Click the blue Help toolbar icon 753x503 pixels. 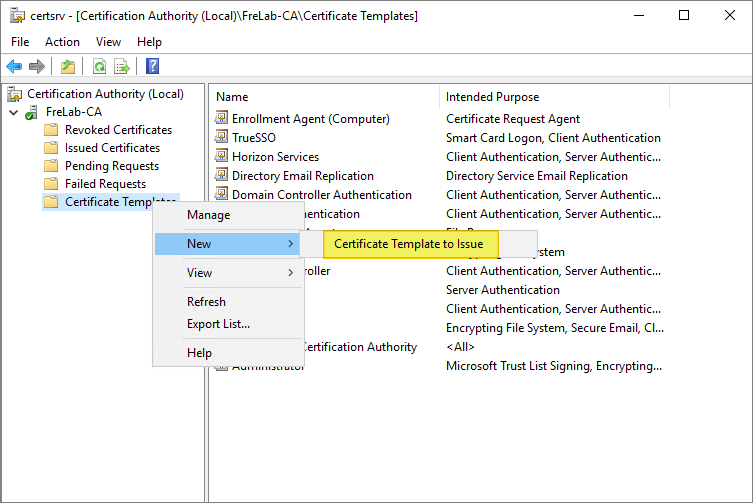coord(153,67)
